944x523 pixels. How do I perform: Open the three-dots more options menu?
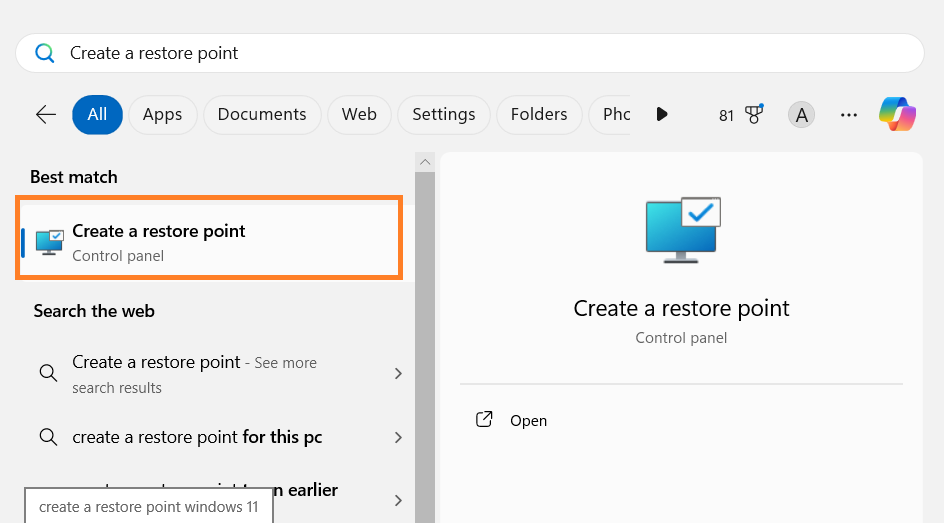(849, 115)
